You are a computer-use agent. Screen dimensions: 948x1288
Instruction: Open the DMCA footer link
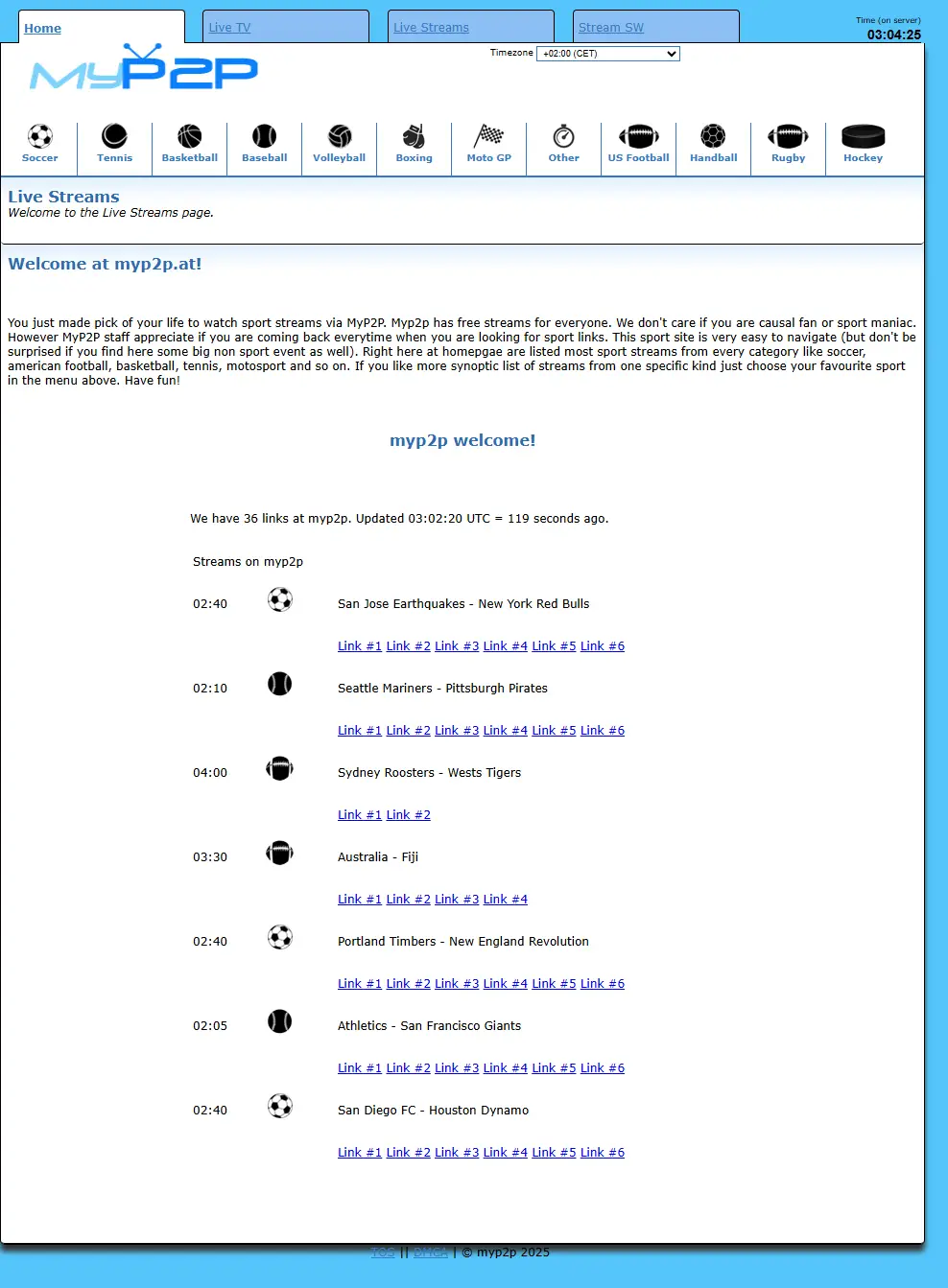(431, 1253)
